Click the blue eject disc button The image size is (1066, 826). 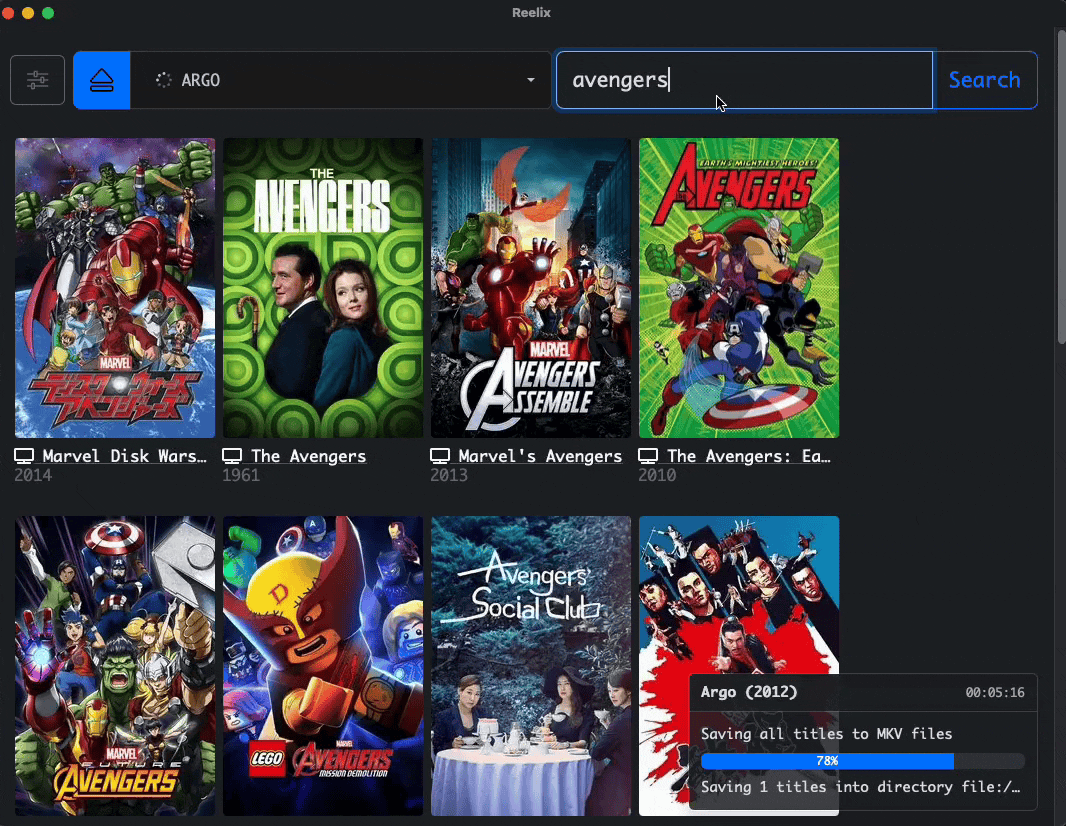(x=102, y=80)
